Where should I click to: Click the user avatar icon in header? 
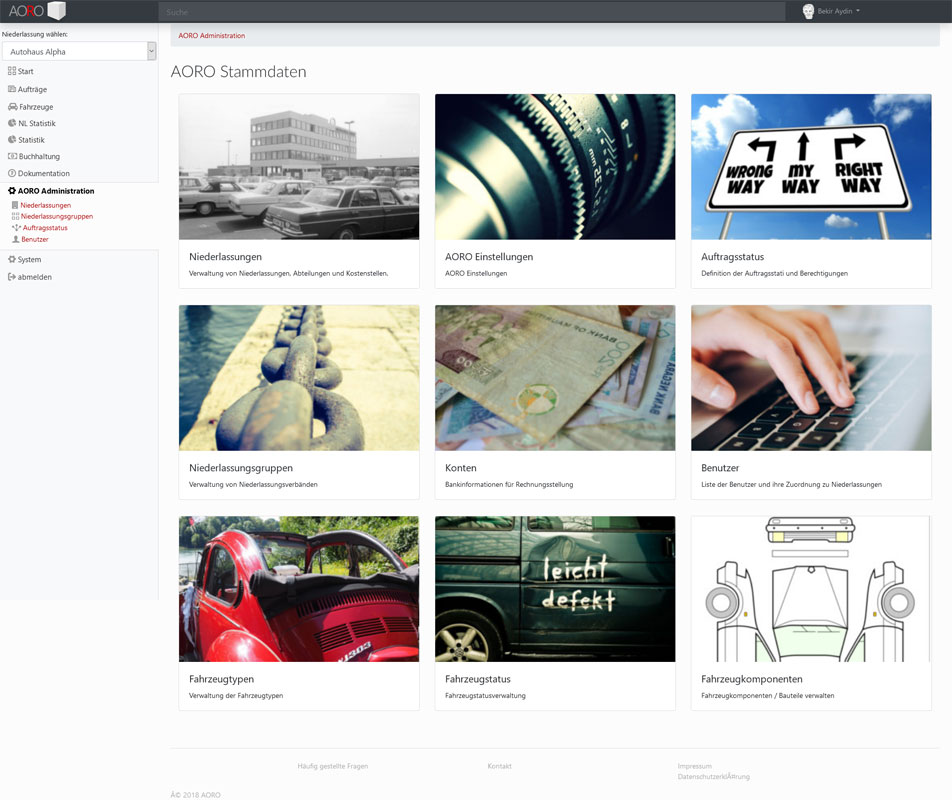click(x=808, y=11)
